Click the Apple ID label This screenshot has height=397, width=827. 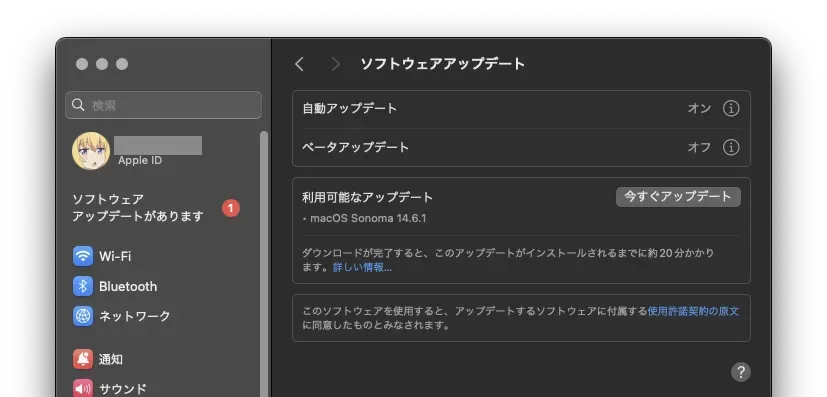pos(140,160)
